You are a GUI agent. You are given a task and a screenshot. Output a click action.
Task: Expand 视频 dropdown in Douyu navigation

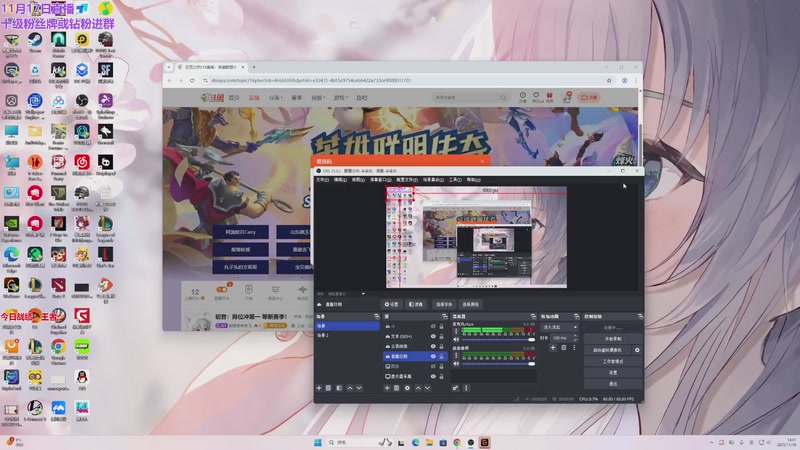click(316, 97)
